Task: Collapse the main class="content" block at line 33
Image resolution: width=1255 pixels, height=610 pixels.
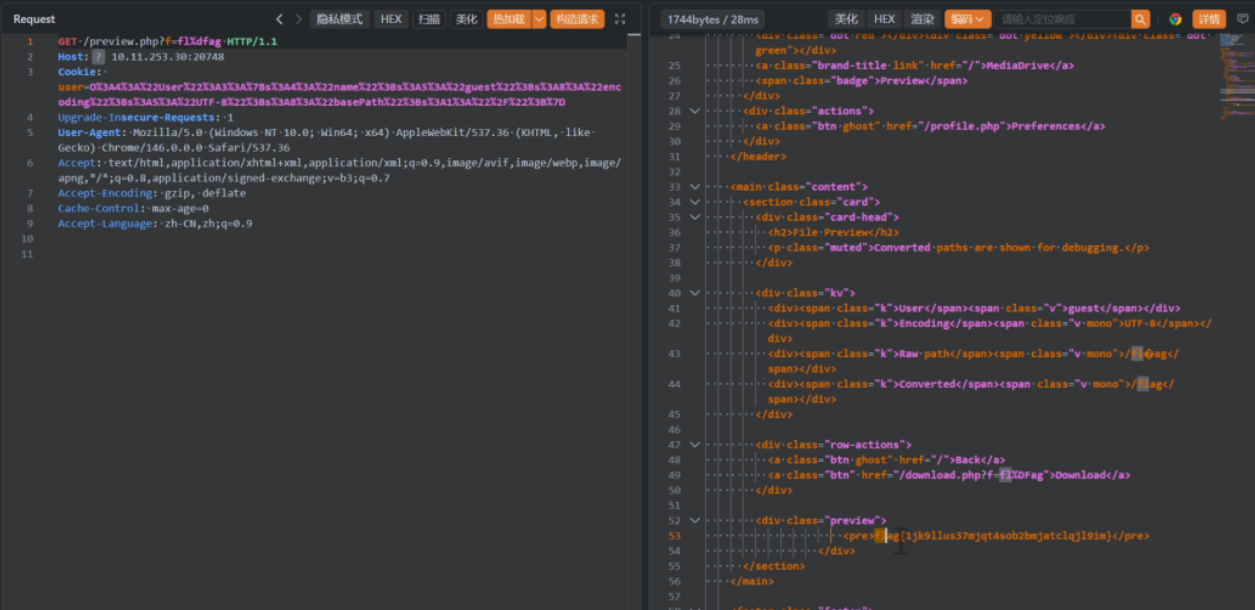Action: [694, 187]
